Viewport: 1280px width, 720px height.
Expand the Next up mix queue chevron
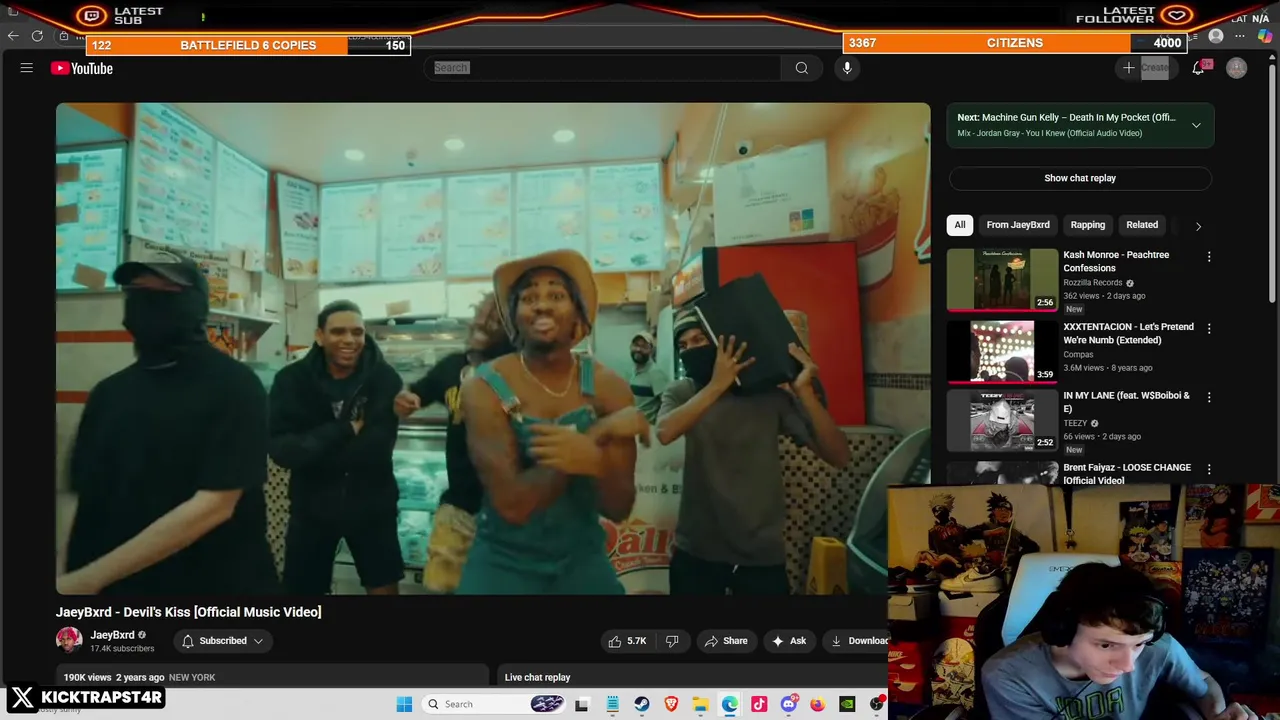coord(1196,125)
